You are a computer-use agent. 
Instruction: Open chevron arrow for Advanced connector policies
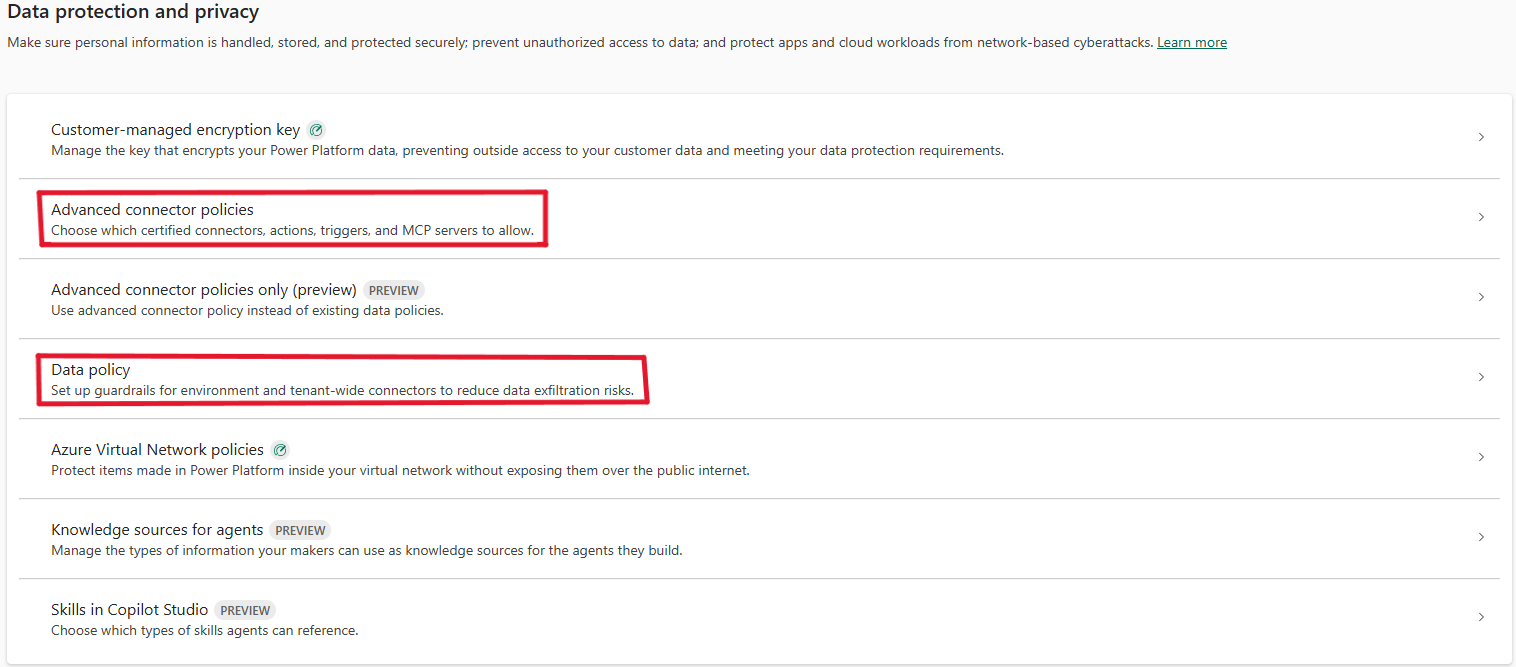pos(1481,217)
